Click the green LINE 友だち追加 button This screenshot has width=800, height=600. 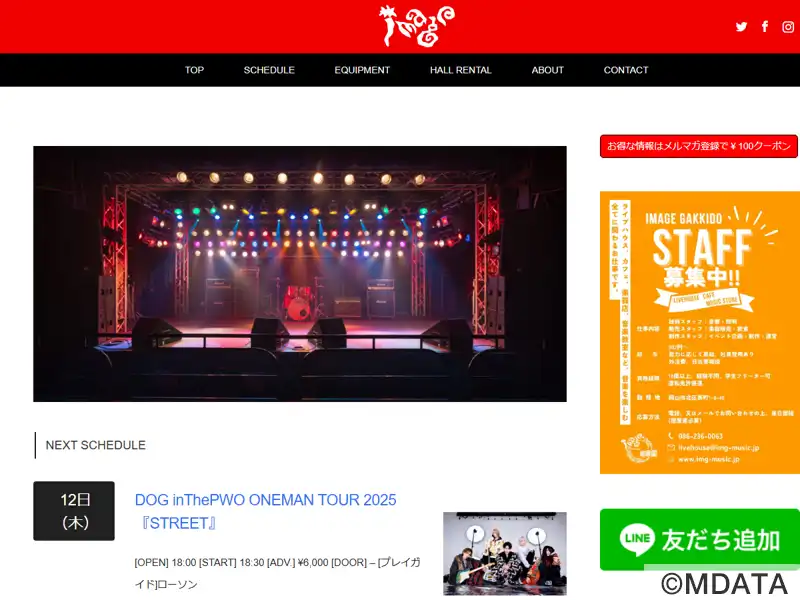click(x=700, y=539)
